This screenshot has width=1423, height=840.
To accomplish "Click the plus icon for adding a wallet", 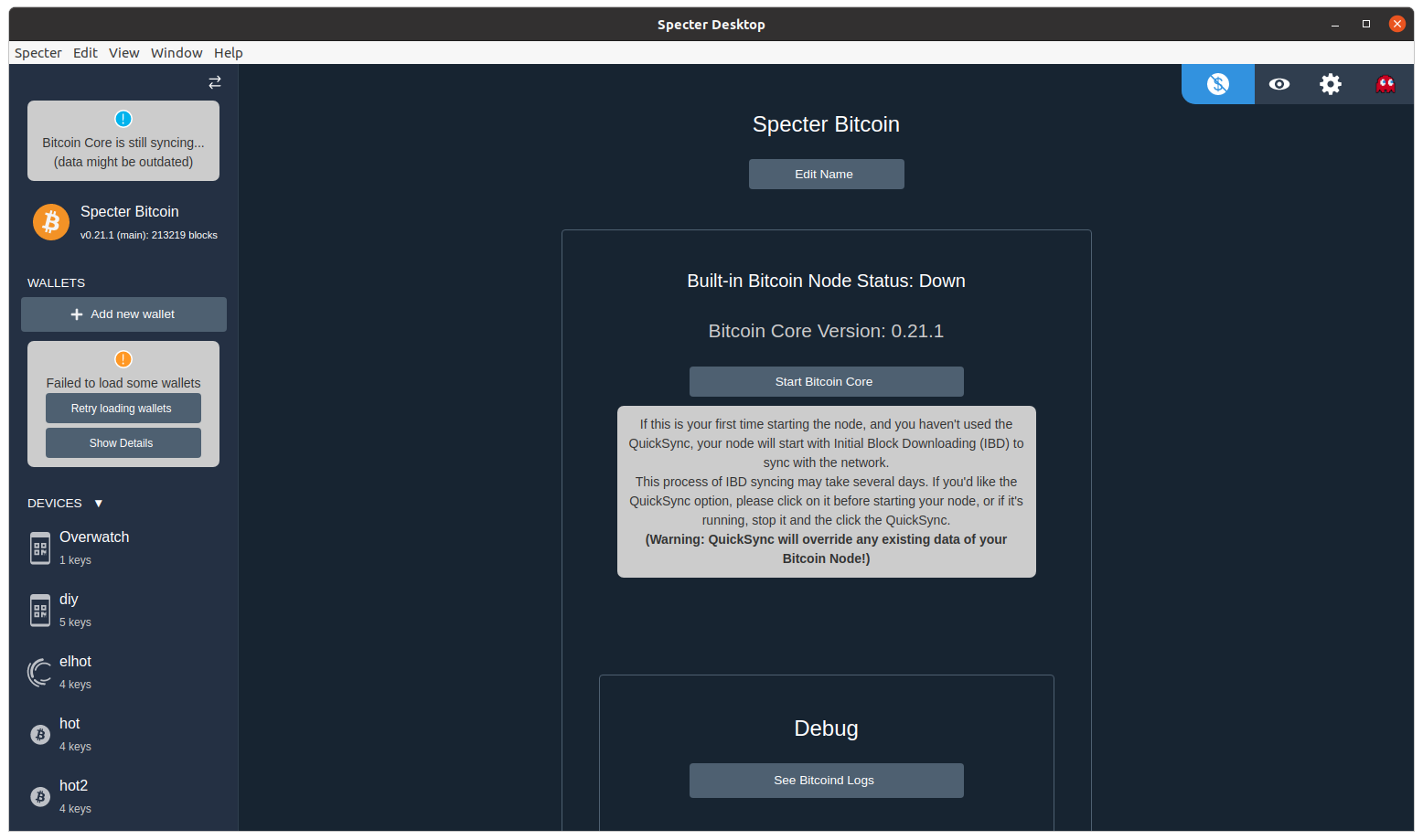I will tap(77, 314).
